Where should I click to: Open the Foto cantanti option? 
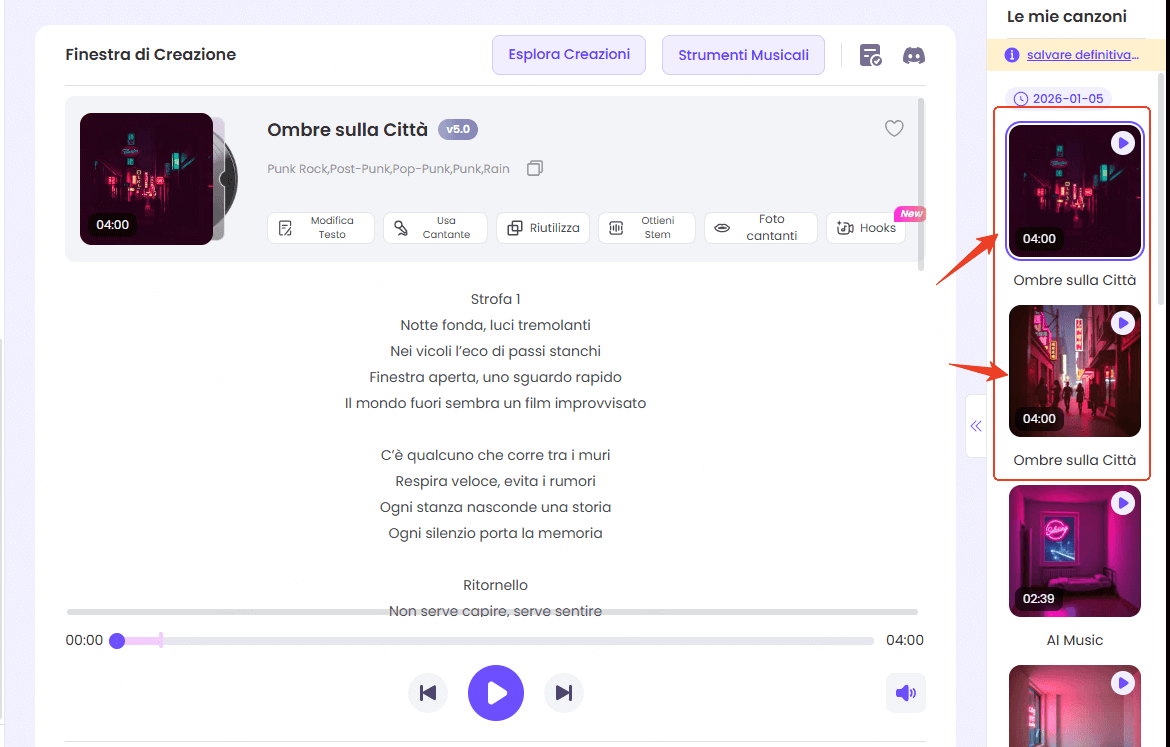pos(760,228)
